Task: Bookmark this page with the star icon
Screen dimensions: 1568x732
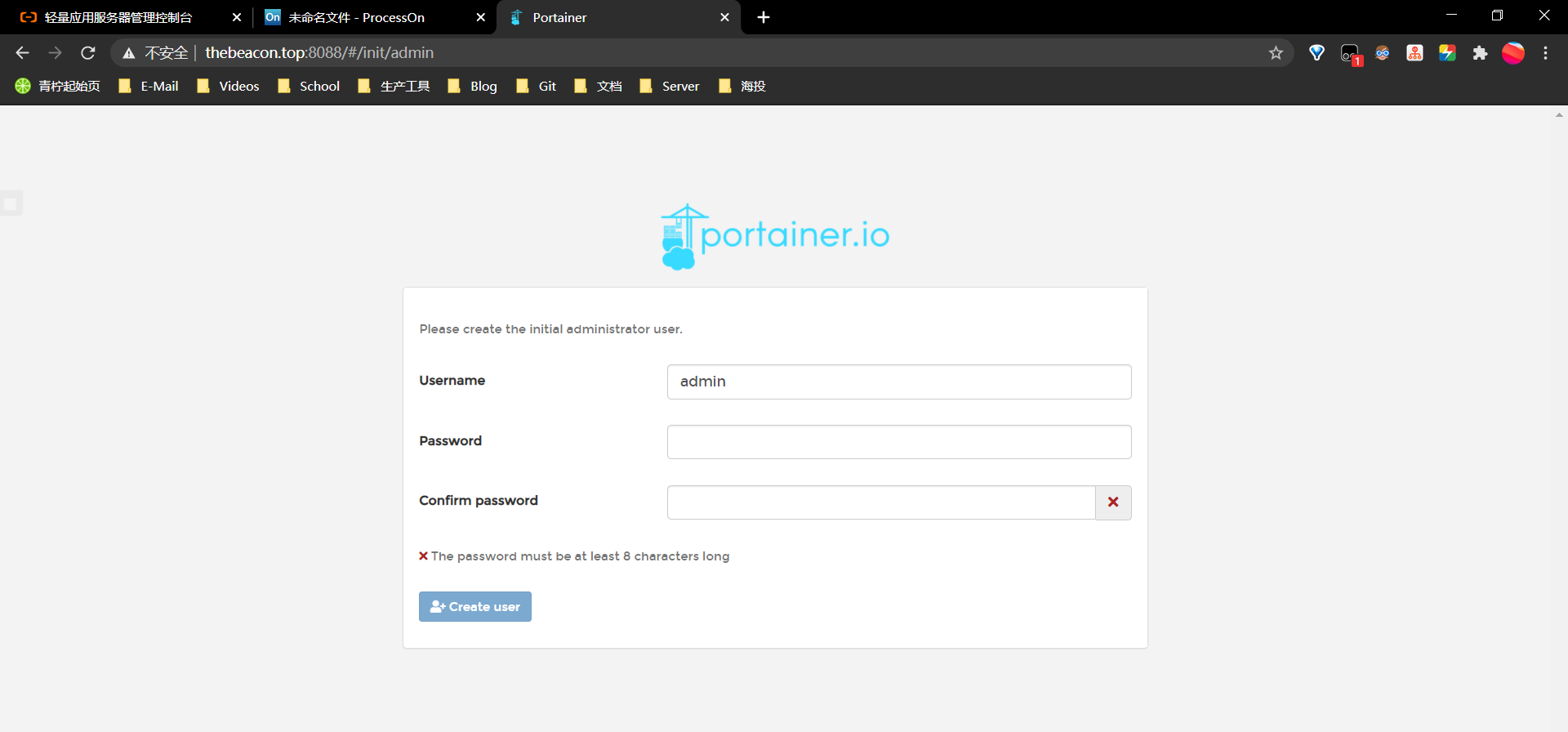Action: click(x=1276, y=53)
